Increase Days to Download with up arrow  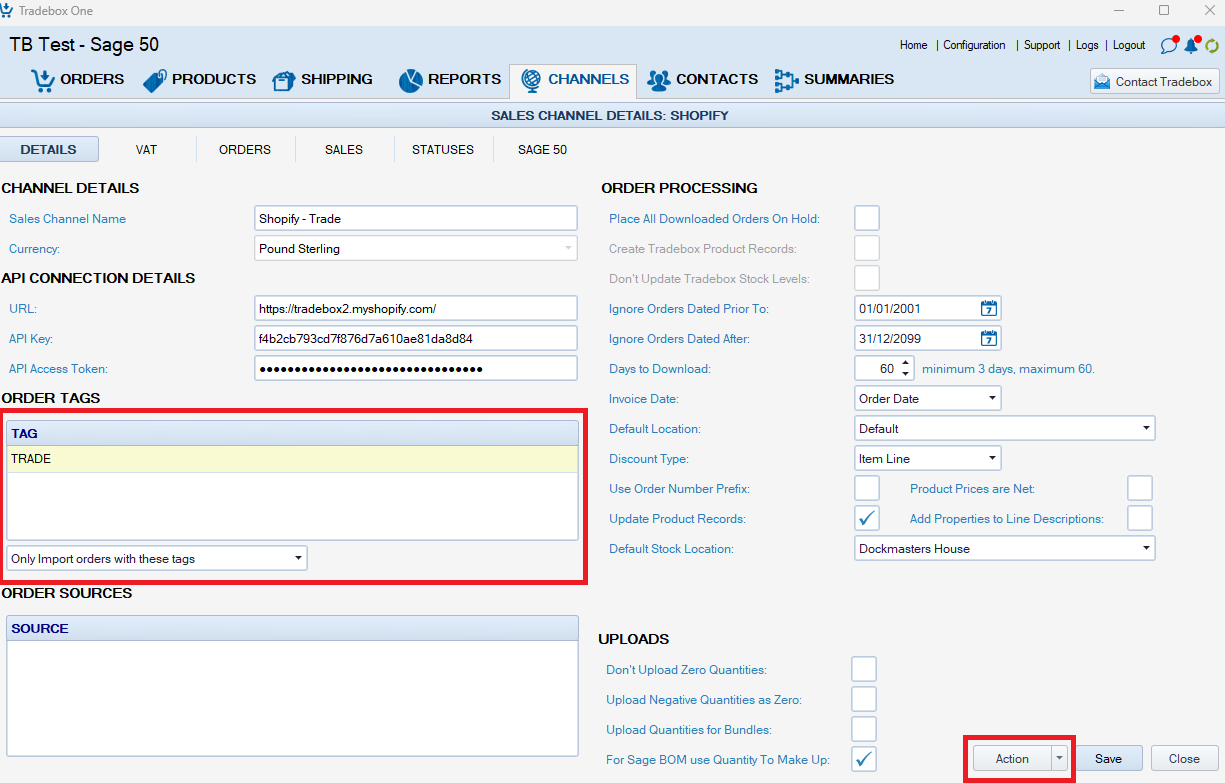click(x=906, y=363)
